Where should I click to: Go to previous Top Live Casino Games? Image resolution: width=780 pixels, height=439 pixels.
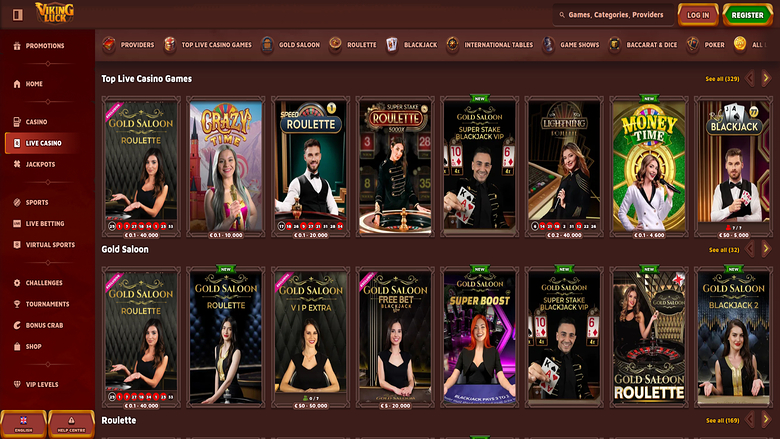coord(750,78)
